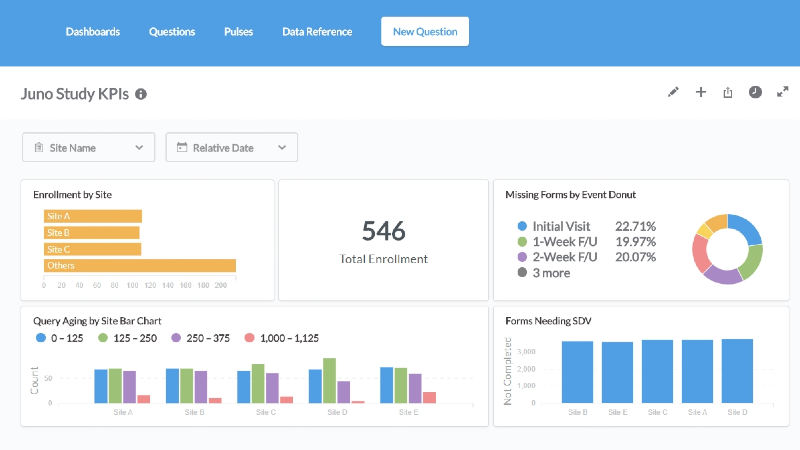Image resolution: width=800 pixels, height=450 pixels.
Task: Expand the Site Name dropdown chevron
Action: coord(139,148)
